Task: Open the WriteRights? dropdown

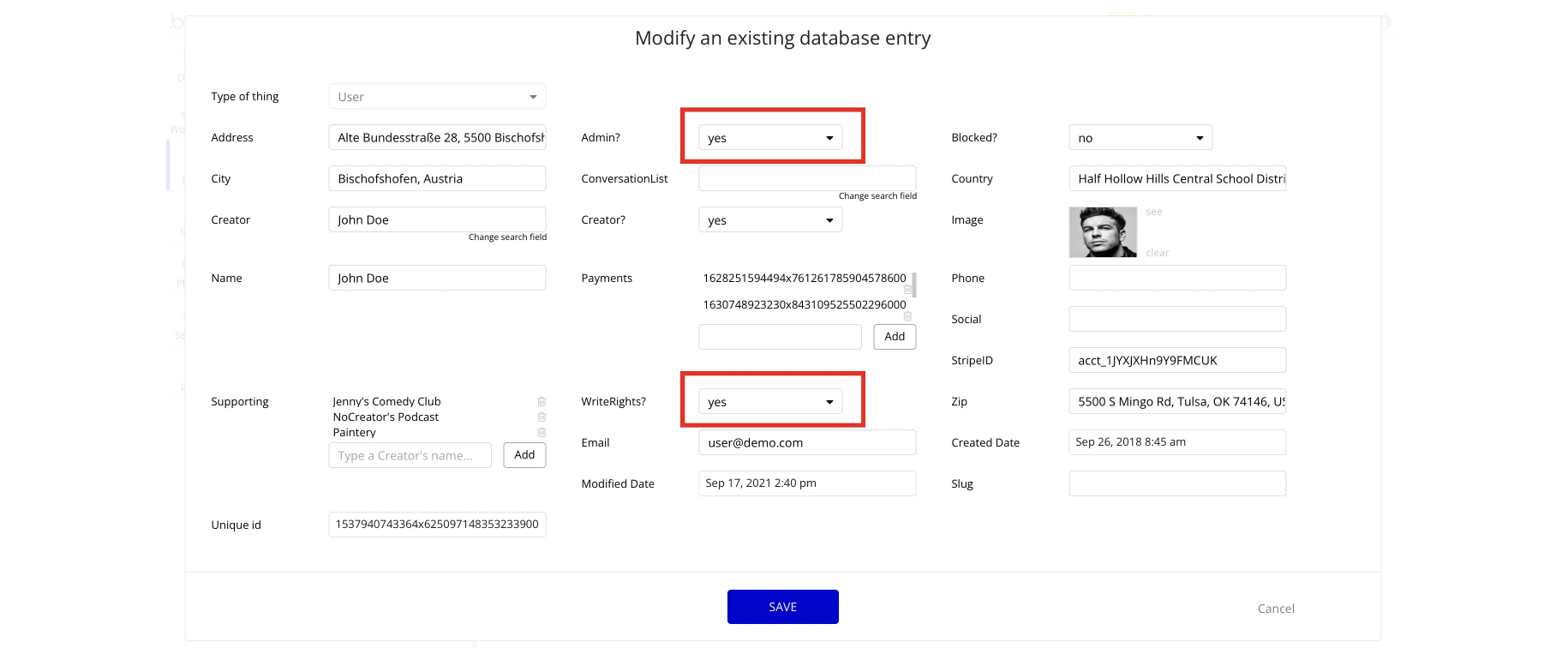Action: coord(769,402)
